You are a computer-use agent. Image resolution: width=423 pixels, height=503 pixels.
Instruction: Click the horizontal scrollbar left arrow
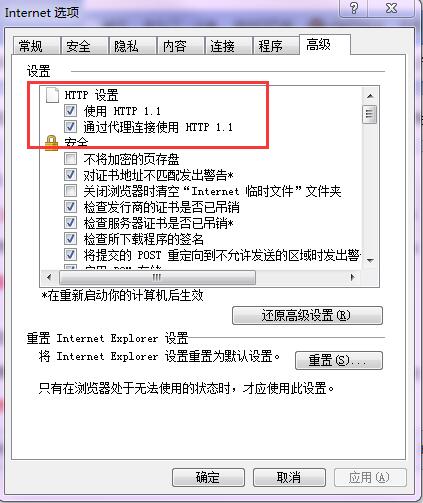coord(49,277)
